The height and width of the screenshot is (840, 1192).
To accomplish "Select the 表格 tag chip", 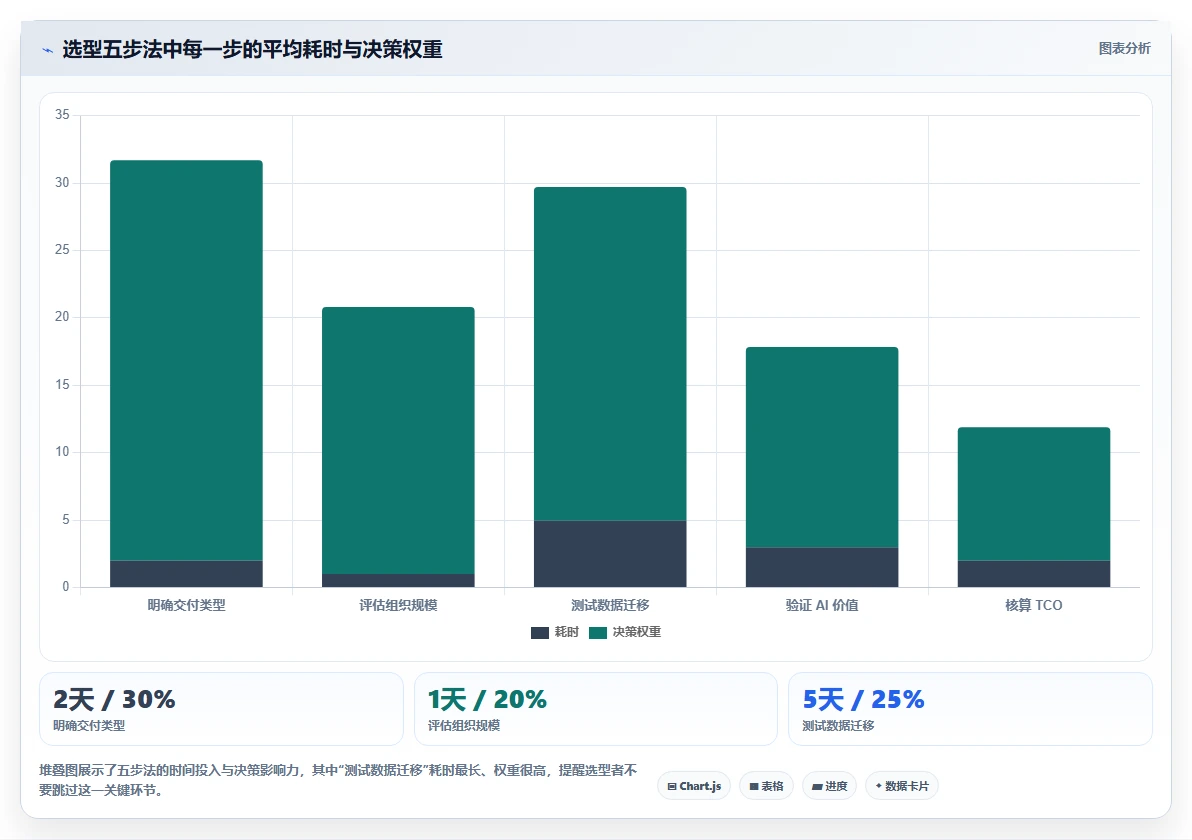I will [766, 786].
